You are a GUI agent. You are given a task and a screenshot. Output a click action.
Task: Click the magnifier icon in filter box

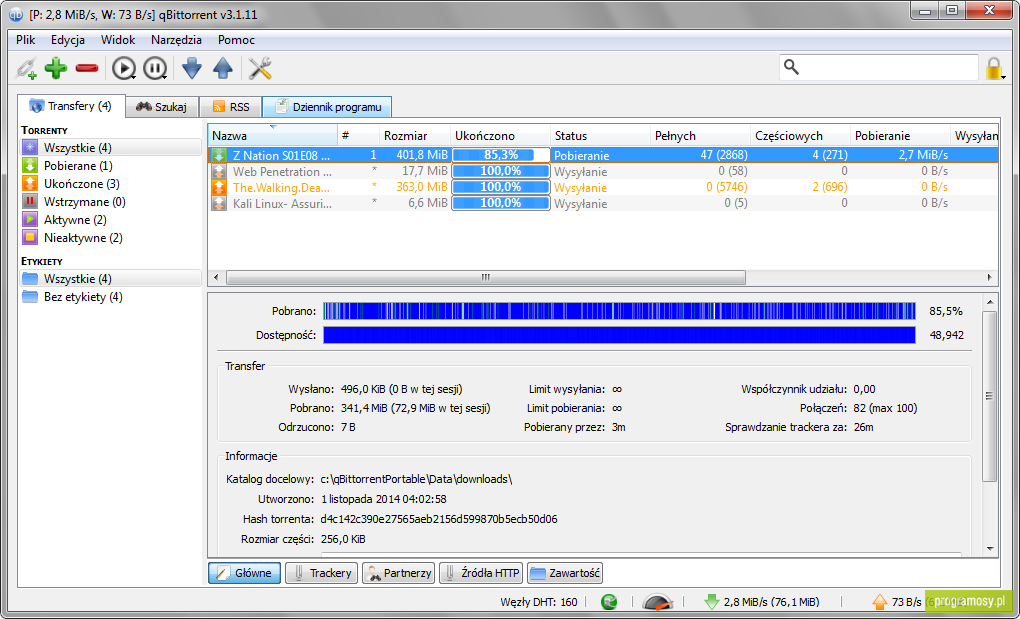791,67
